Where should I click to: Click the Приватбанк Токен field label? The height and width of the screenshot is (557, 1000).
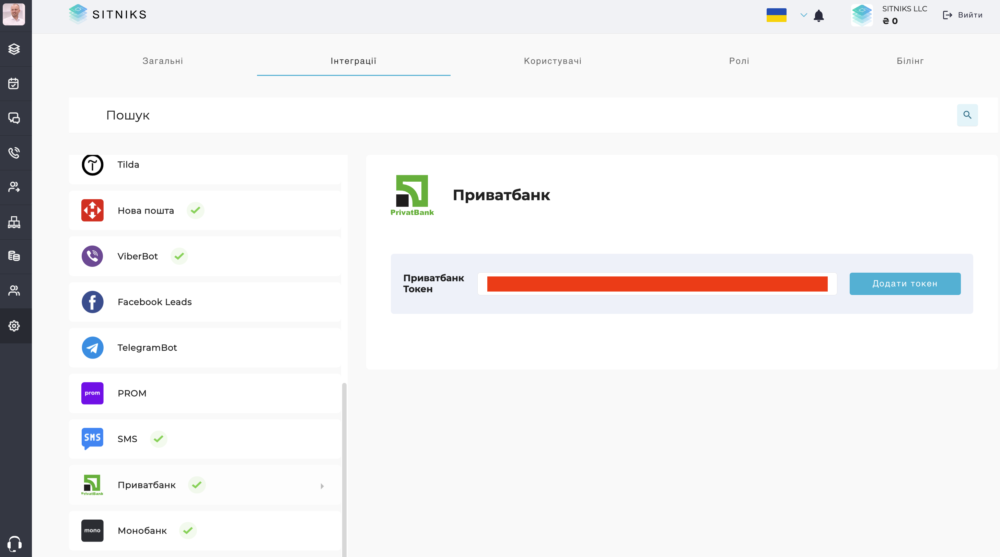click(434, 283)
